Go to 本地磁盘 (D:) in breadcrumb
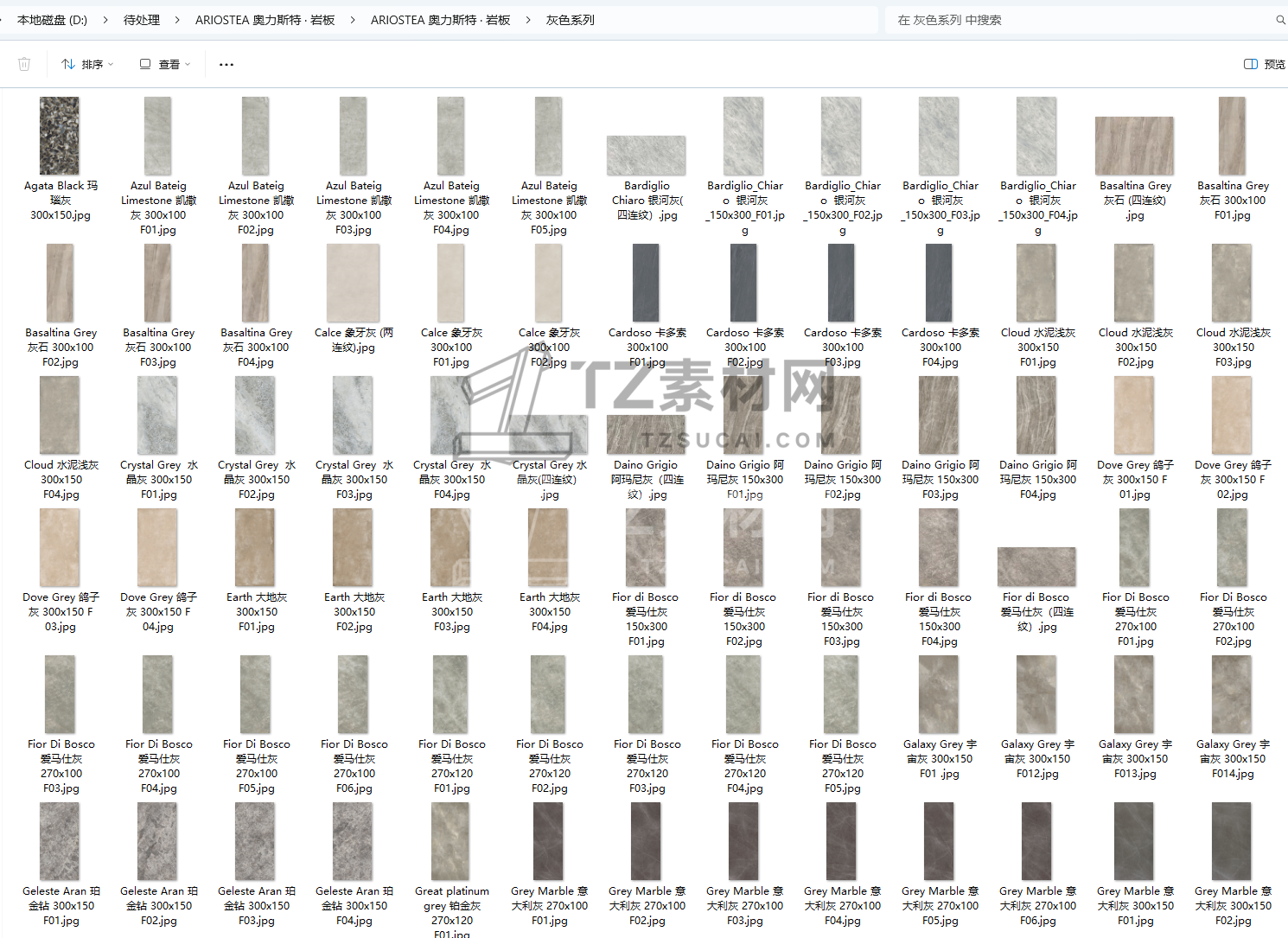Screen dimensions: 1288x938 pos(52,20)
